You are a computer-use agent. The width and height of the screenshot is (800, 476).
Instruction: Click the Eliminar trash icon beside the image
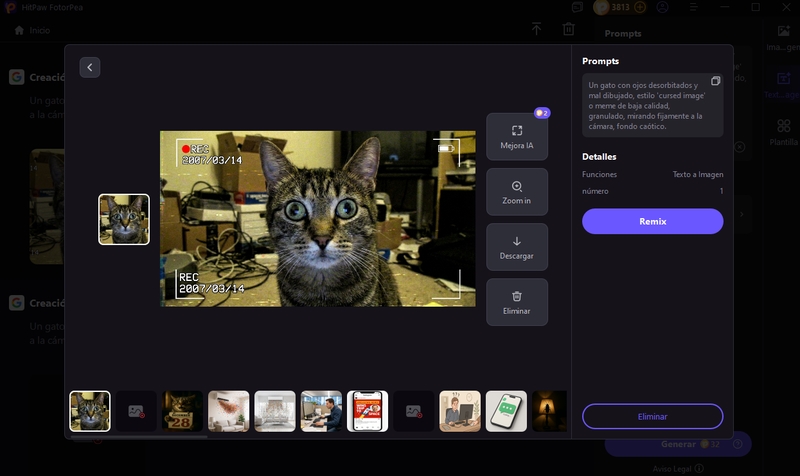click(517, 302)
